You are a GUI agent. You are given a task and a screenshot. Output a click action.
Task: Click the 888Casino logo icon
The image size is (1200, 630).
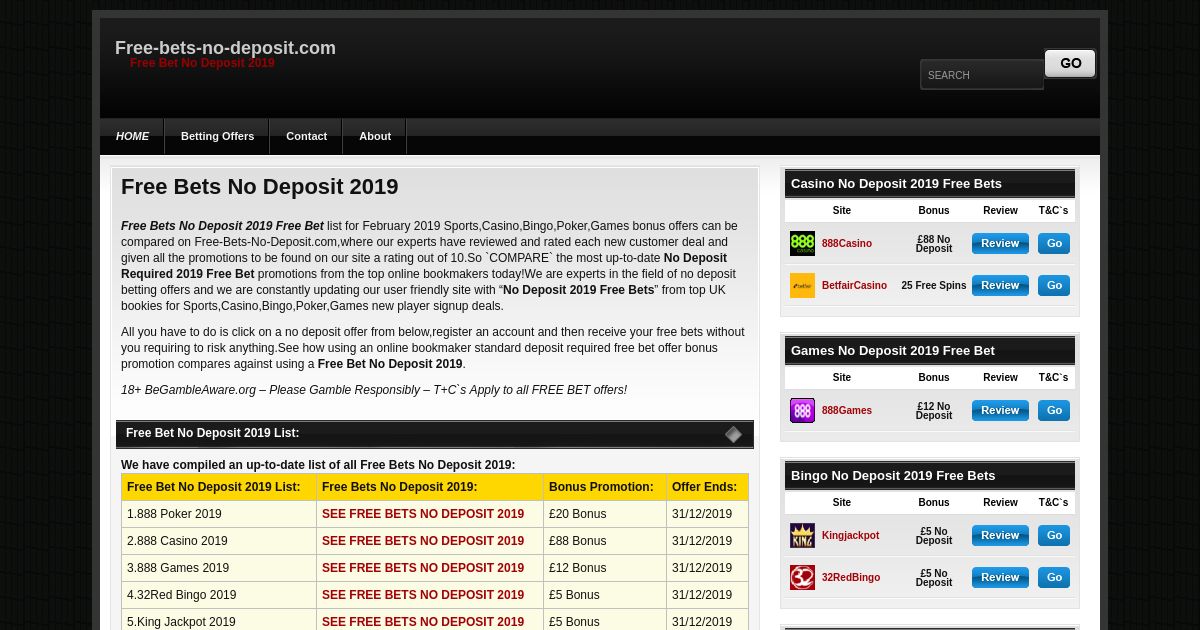pyautogui.click(x=802, y=243)
